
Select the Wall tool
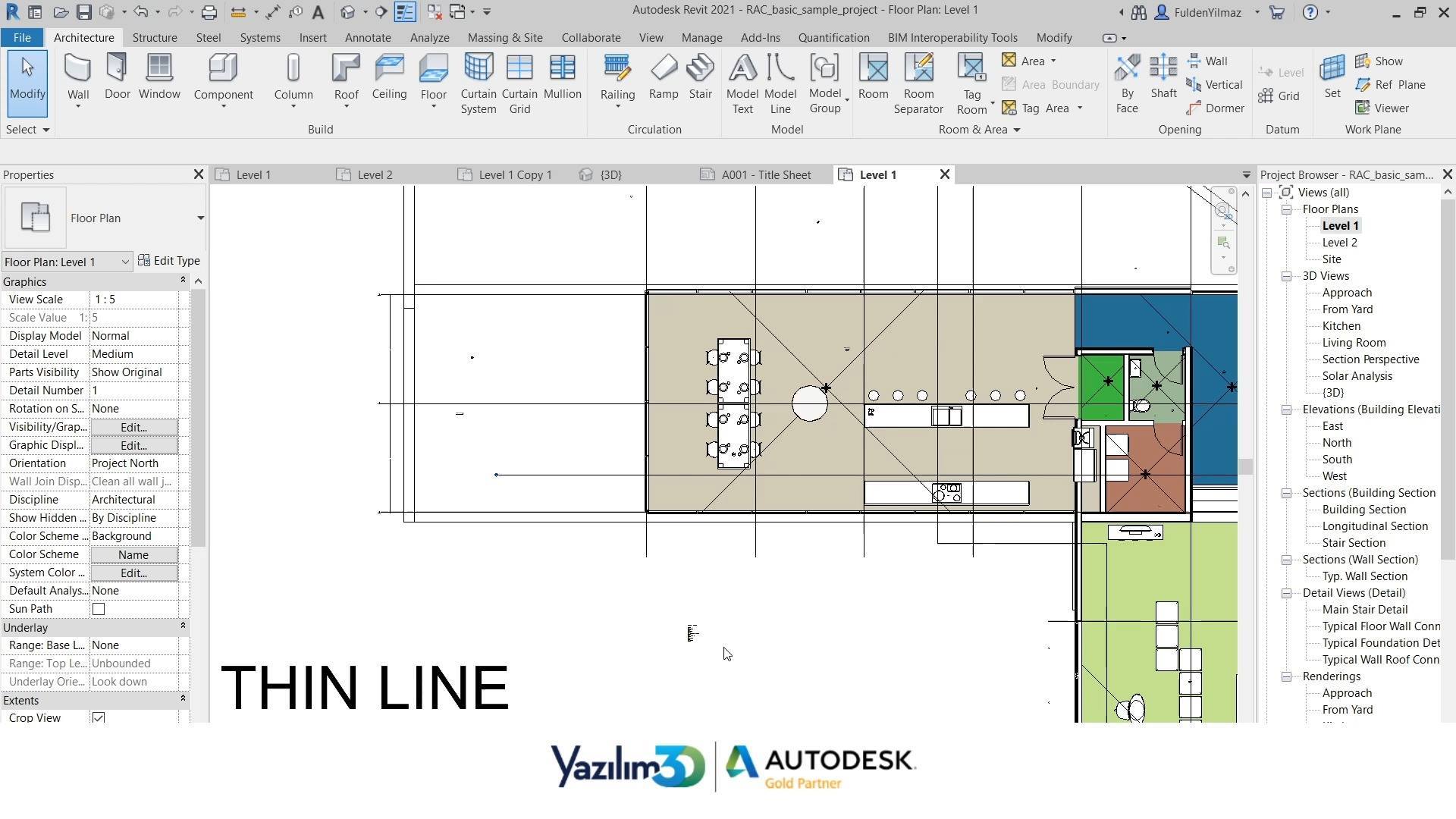78,82
